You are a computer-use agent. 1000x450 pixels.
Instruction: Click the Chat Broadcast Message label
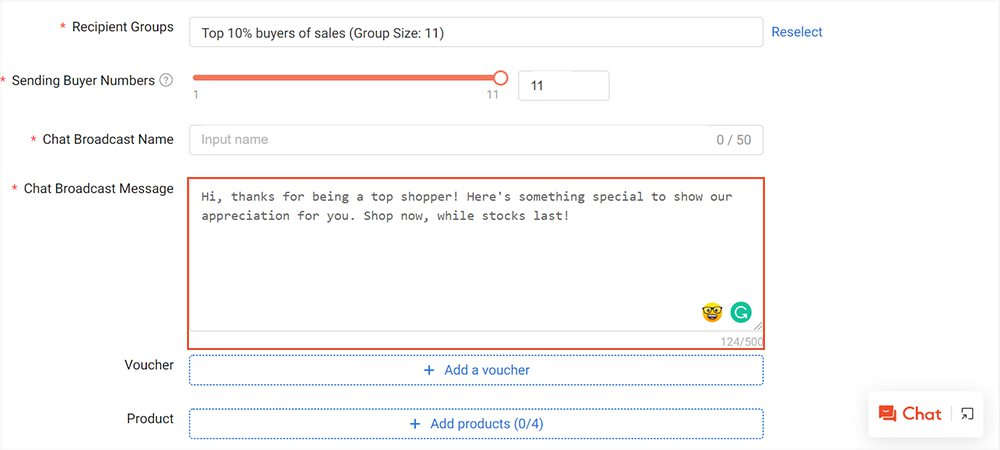[x=99, y=189]
